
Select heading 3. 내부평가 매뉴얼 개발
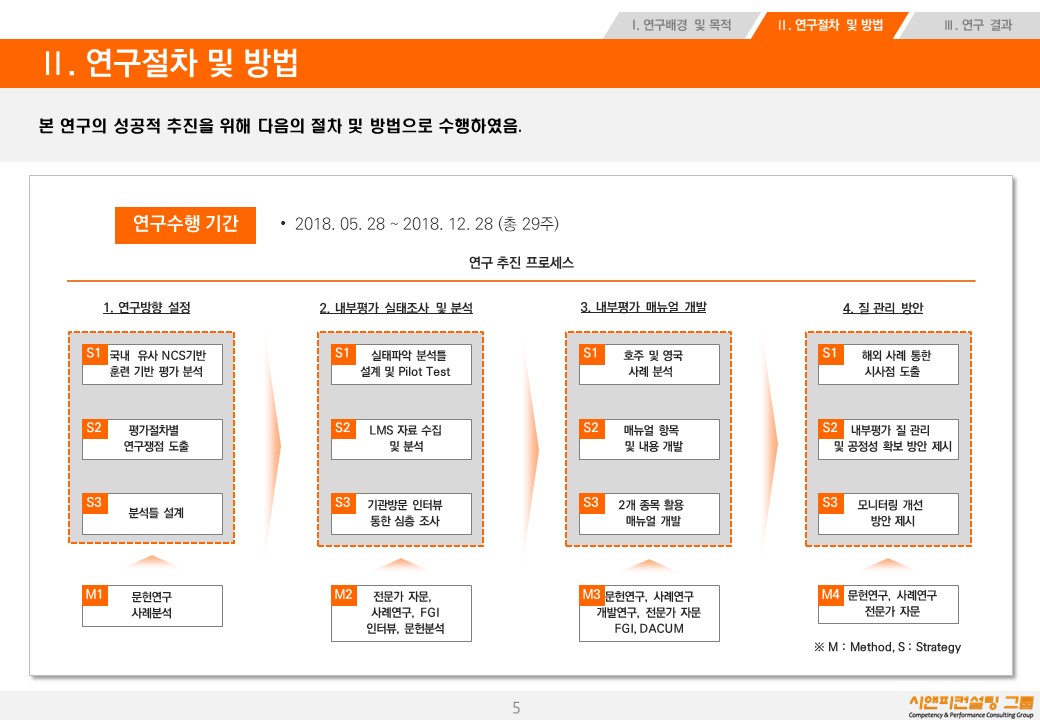click(643, 307)
